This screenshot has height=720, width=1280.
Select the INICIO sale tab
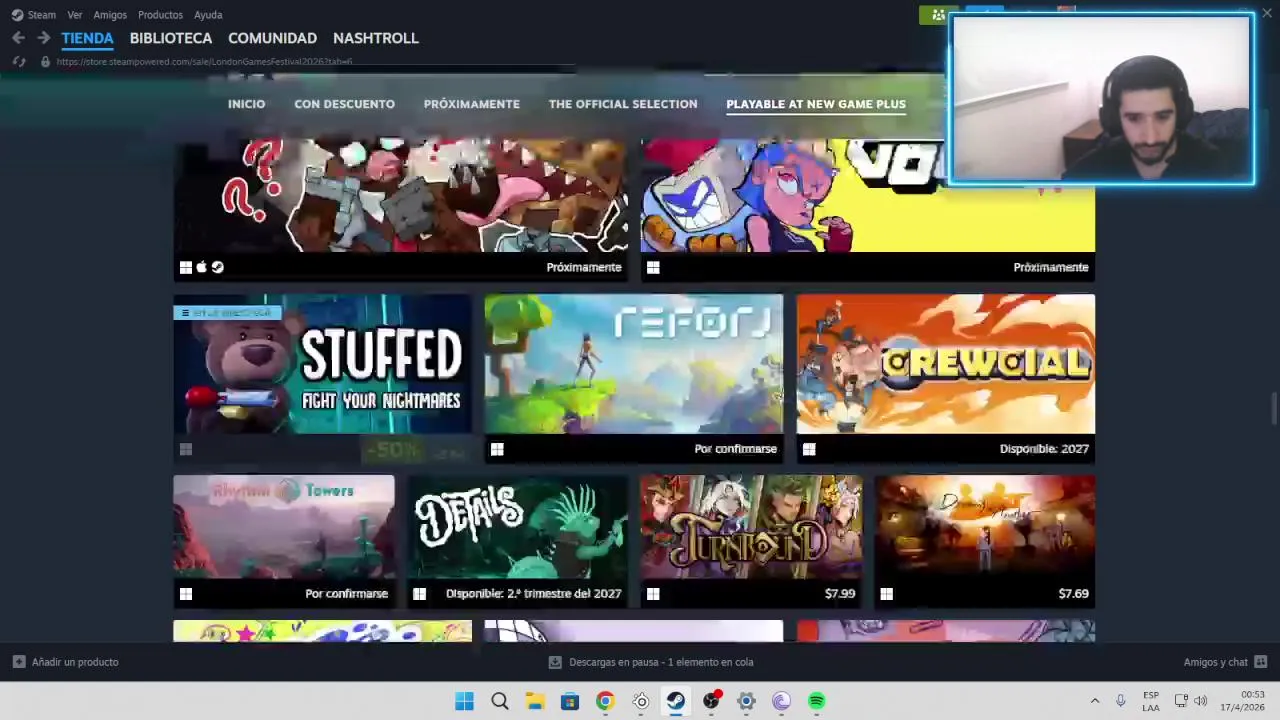click(x=246, y=104)
